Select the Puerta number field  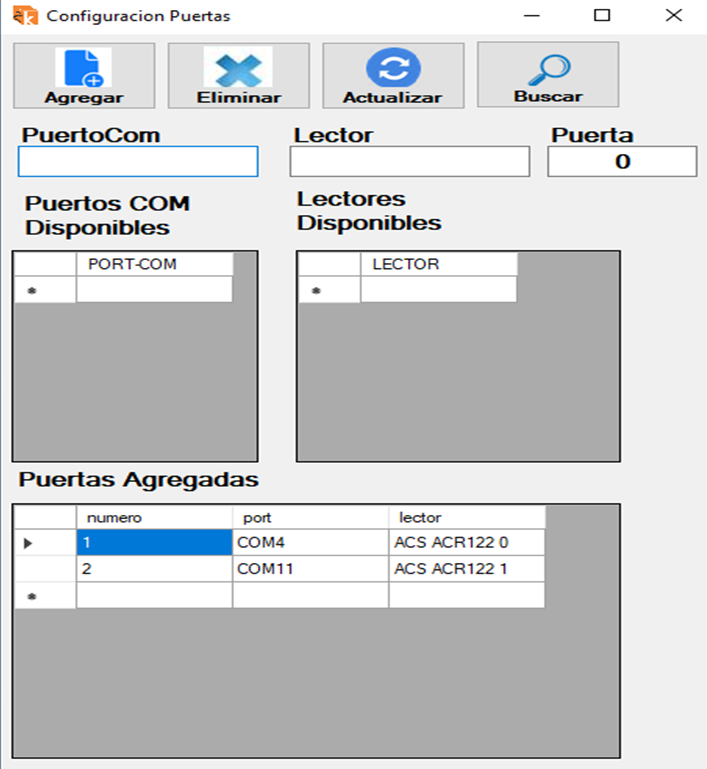point(622,162)
